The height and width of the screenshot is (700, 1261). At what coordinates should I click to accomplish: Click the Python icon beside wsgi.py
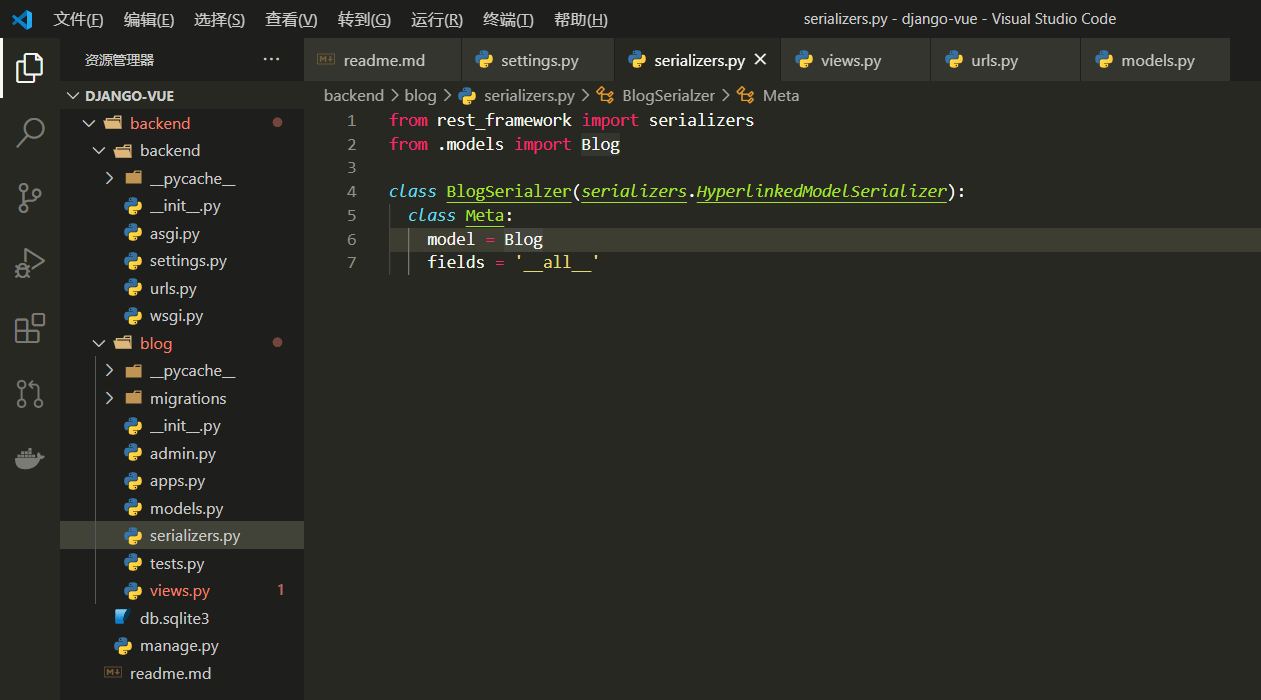pyautogui.click(x=132, y=316)
